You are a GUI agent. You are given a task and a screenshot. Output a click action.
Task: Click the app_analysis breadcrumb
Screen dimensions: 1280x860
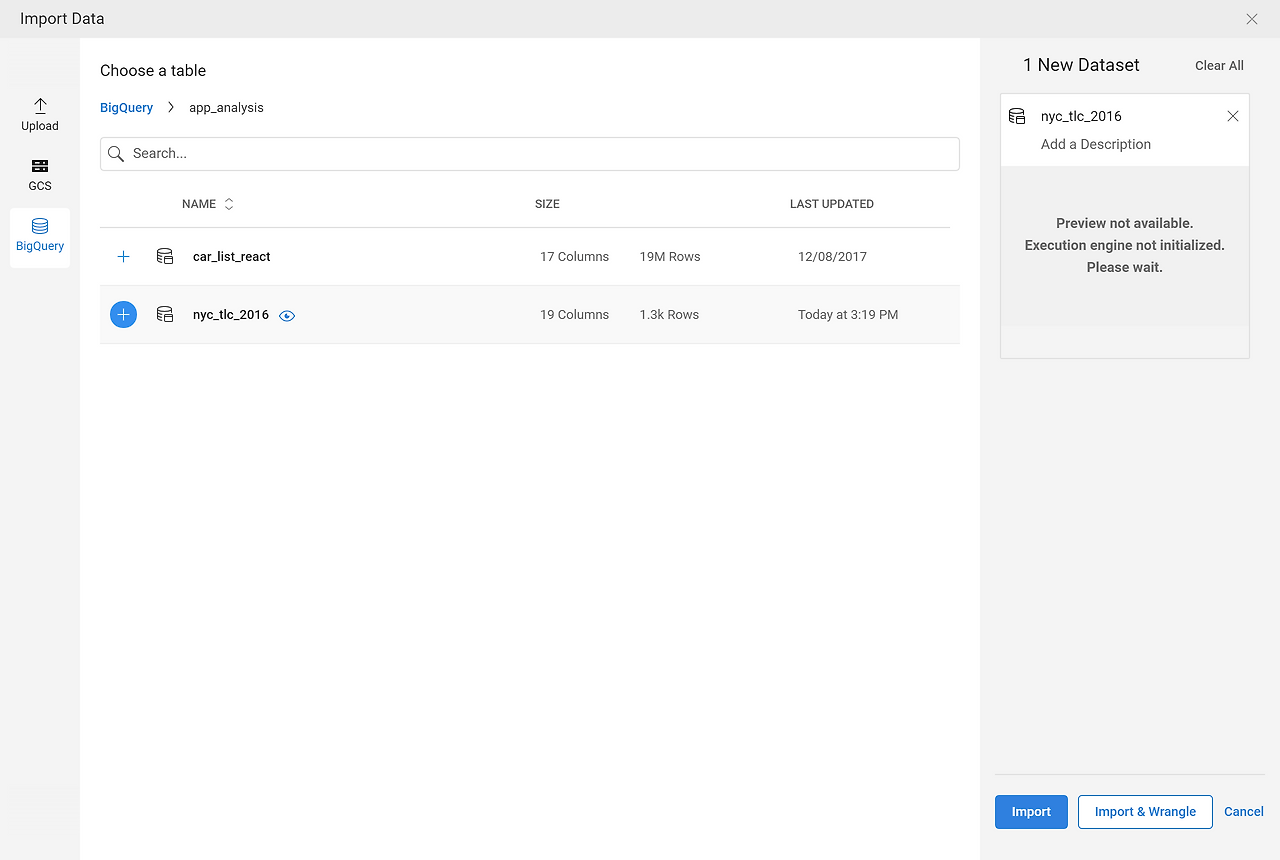click(226, 107)
